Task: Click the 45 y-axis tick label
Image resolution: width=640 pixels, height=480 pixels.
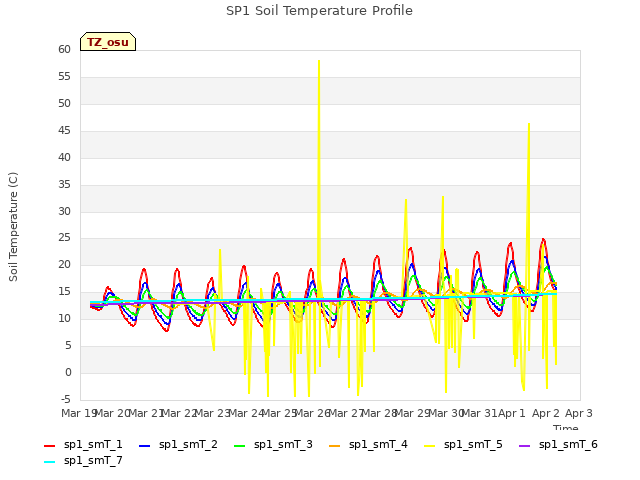Action: click(x=64, y=131)
